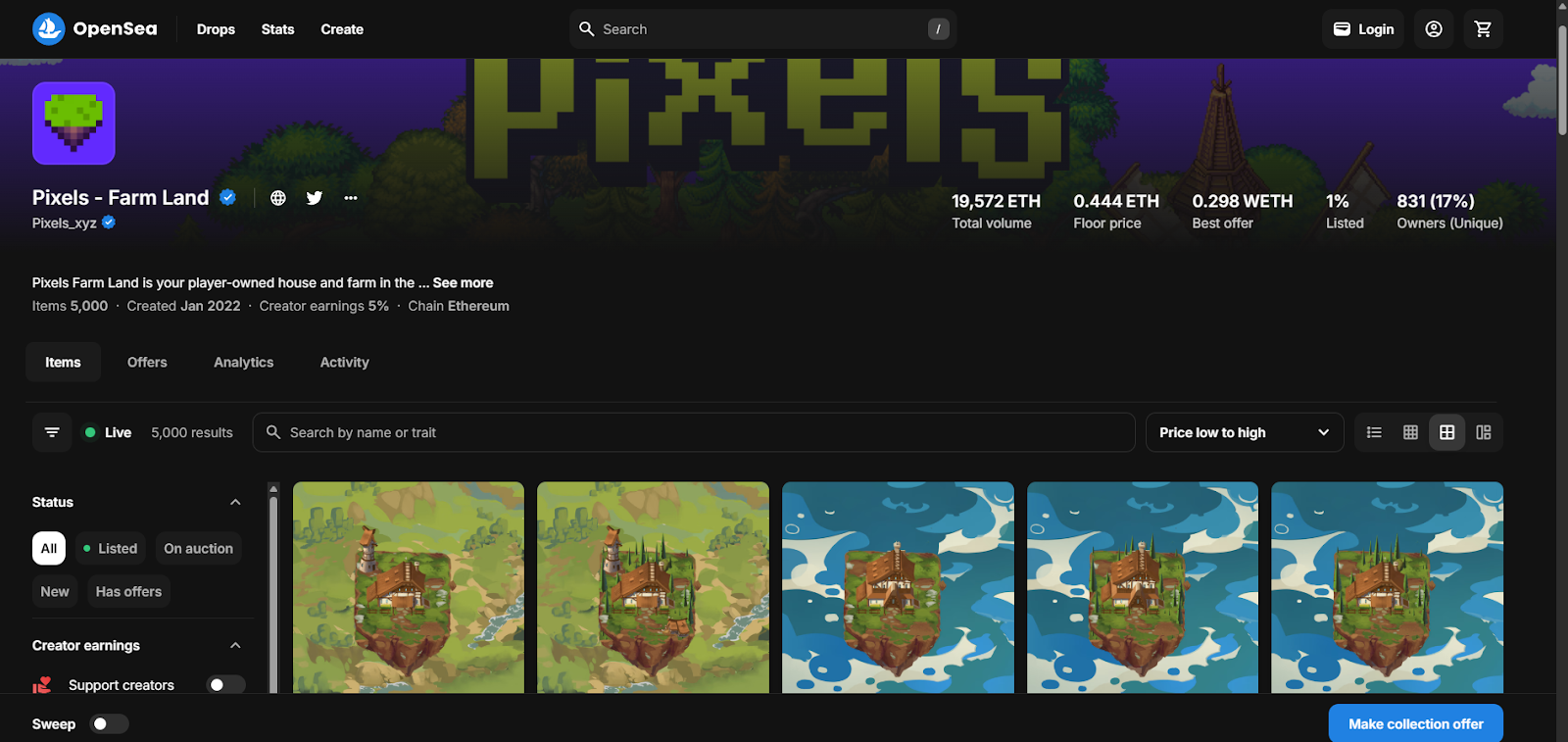Click the OpenSea logo icon
This screenshot has width=1568, height=742.
click(48, 29)
